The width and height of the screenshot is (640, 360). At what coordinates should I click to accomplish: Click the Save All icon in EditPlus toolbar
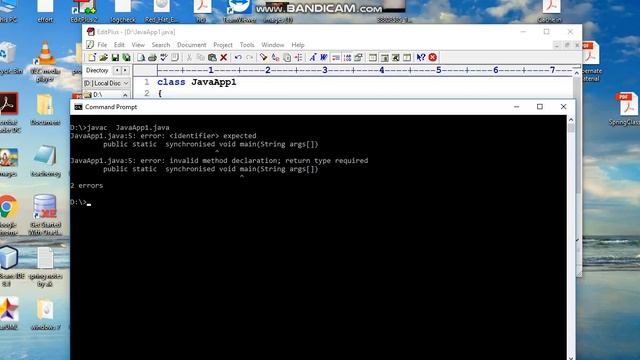click(x=127, y=58)
